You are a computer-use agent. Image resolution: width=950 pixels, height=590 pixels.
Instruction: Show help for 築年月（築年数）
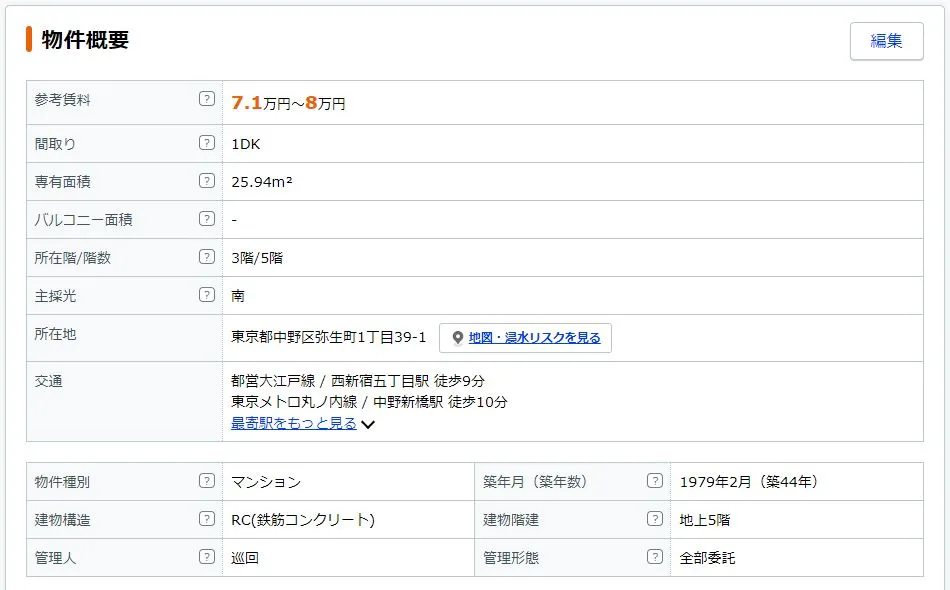pos(654,481)
